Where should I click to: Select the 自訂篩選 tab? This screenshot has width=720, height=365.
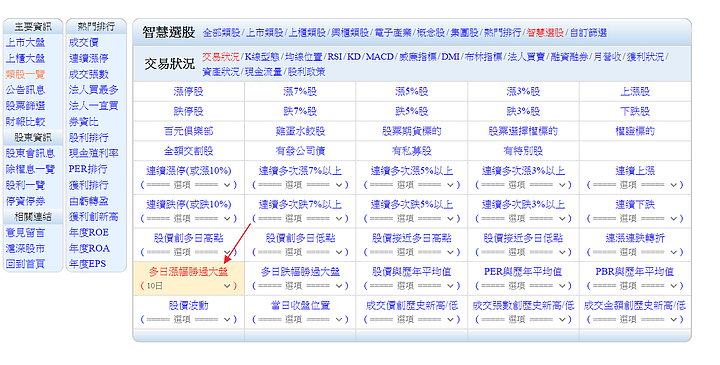coord(588,33)
